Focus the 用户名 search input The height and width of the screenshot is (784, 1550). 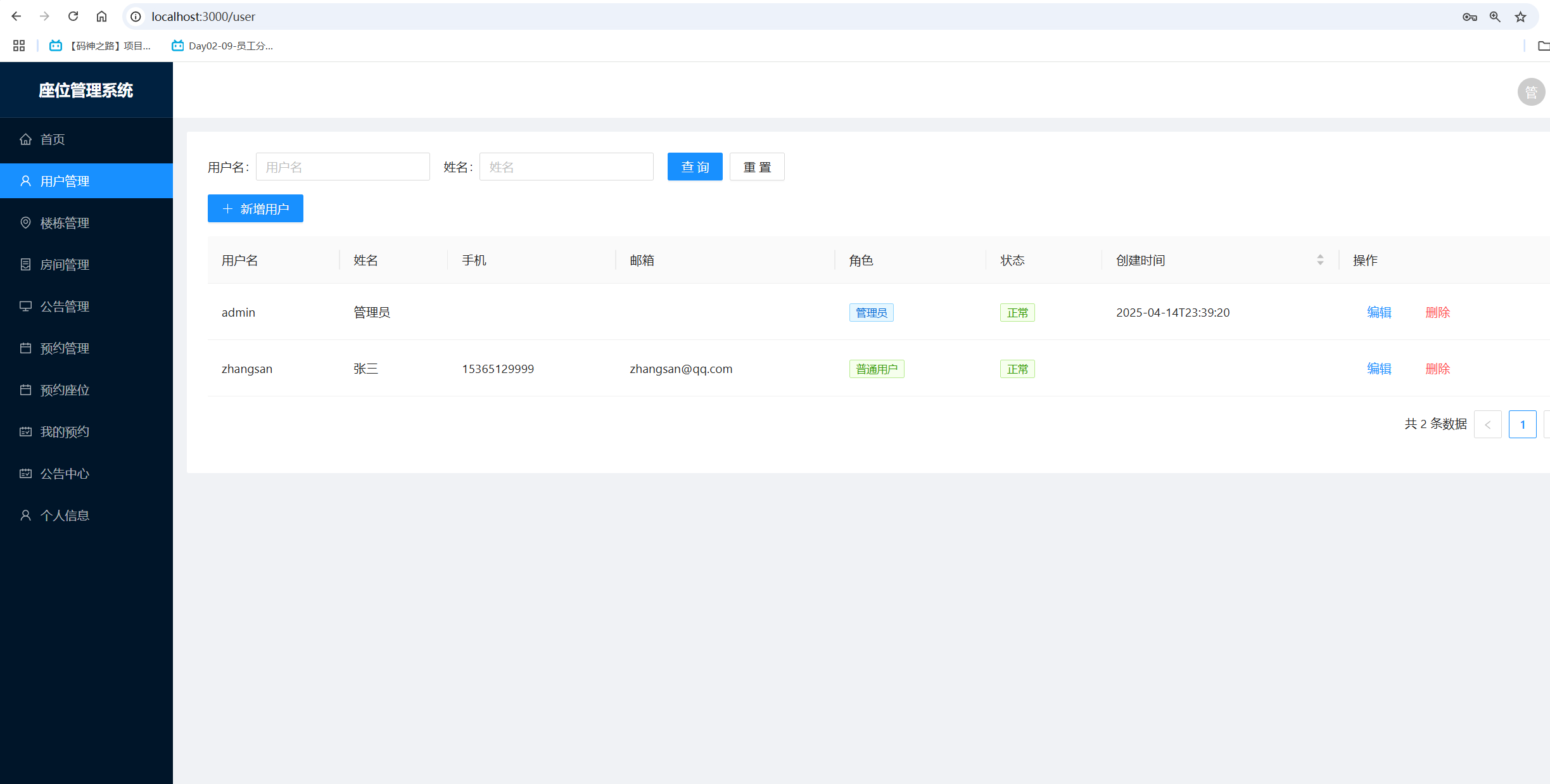pyautogui.click(x=342, y=167)
